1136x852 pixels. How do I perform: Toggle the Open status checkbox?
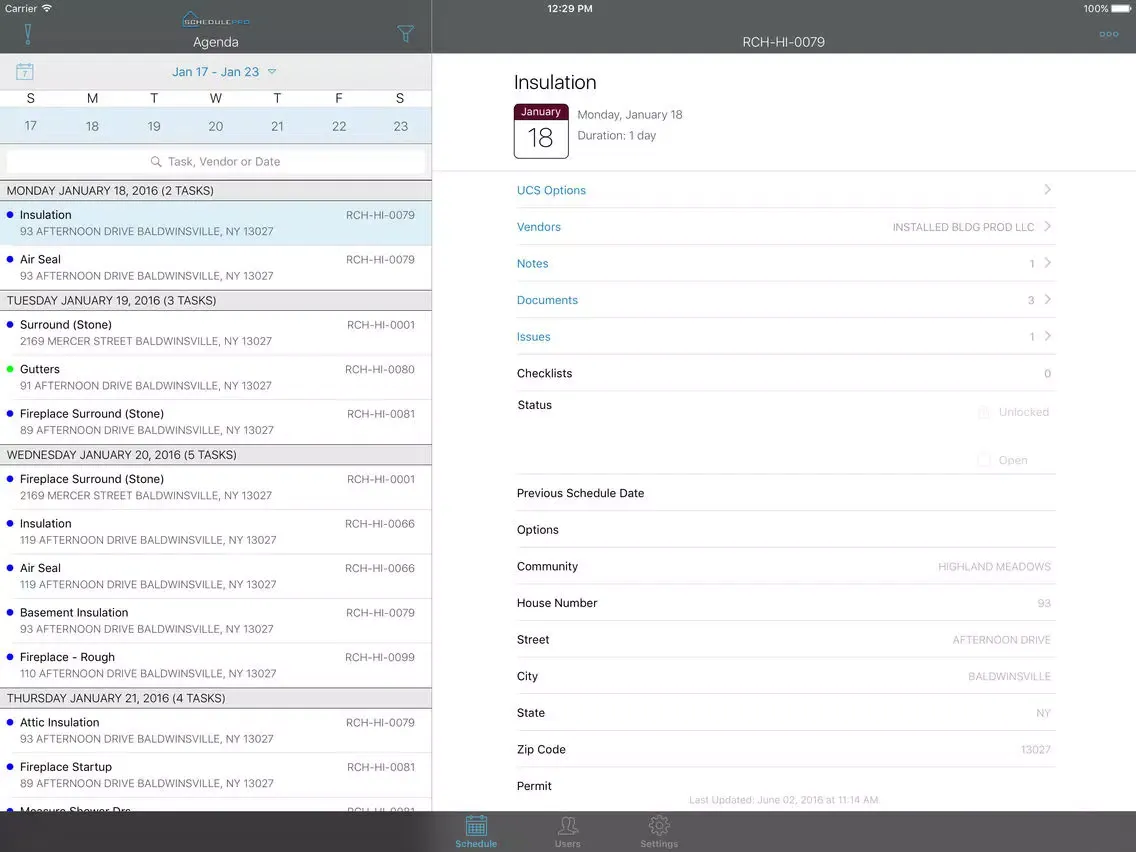[984, 460]
